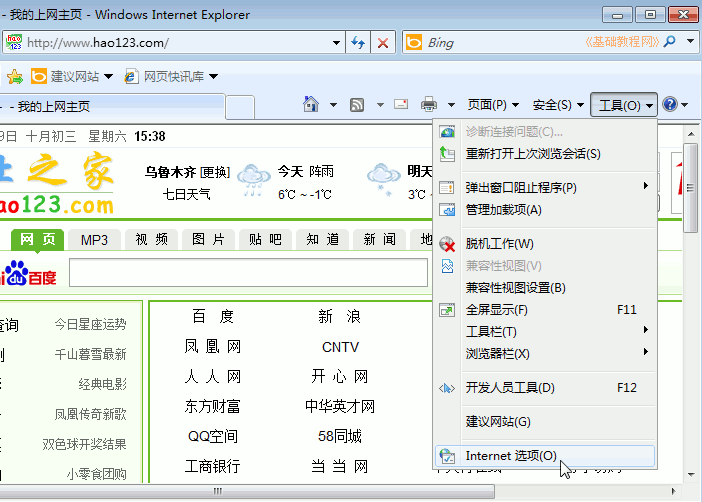Open the 百度 site link
The image size is (702, 502).
pyautogui.click(x=213, y=317)
